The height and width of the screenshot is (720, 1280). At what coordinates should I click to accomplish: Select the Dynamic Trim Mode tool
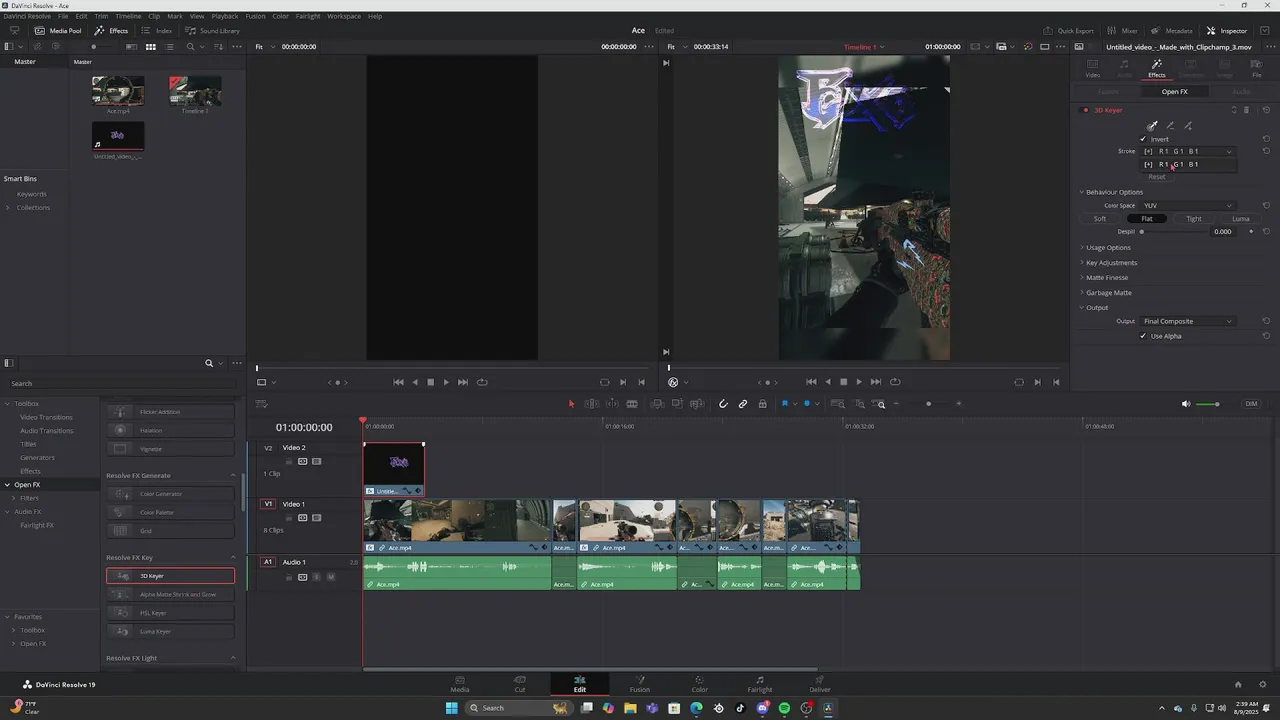point(612,404)
